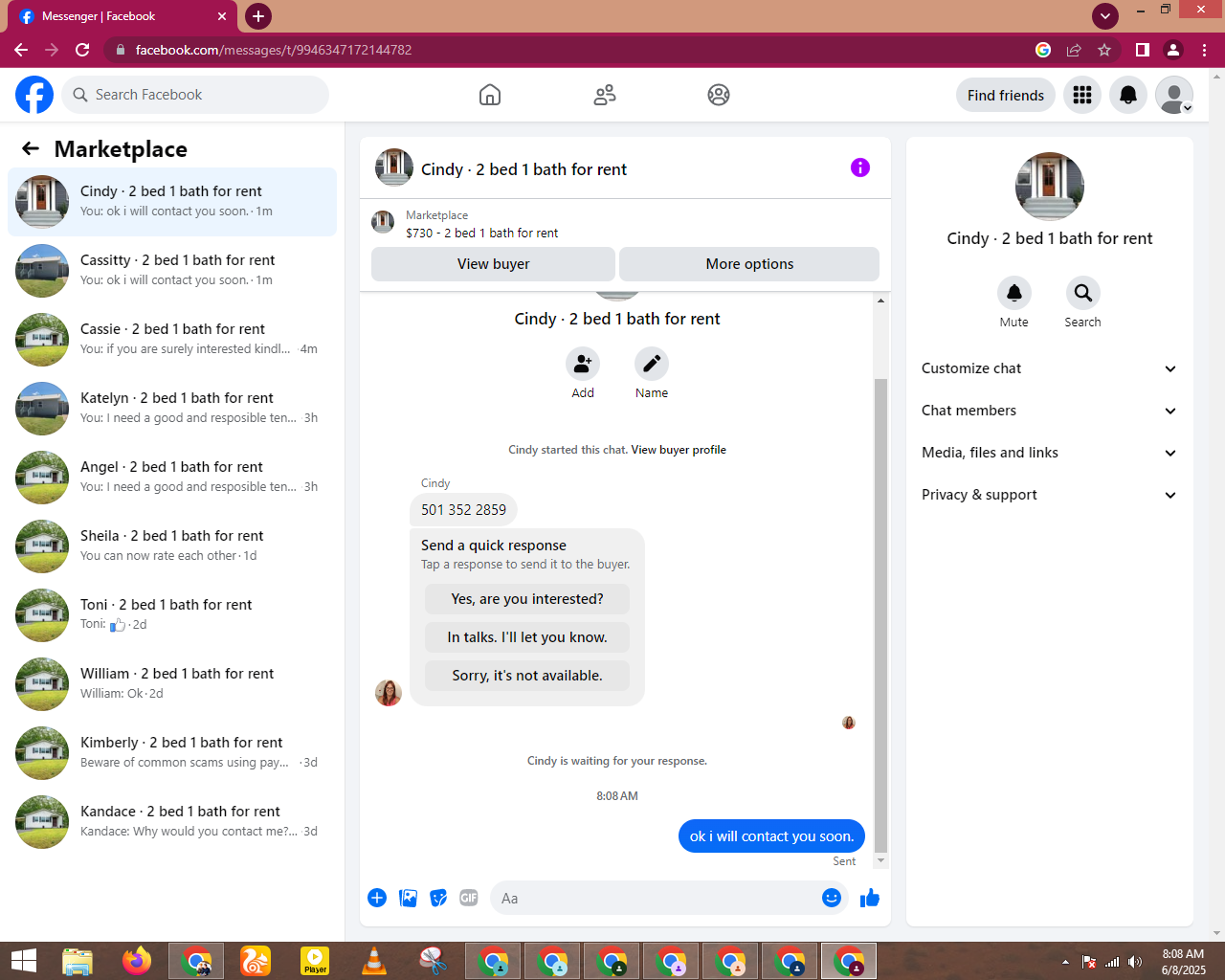1225x980 pixels.
Task: Open Kimberly 2 bed 1 bath conversation
Action: 172,753
